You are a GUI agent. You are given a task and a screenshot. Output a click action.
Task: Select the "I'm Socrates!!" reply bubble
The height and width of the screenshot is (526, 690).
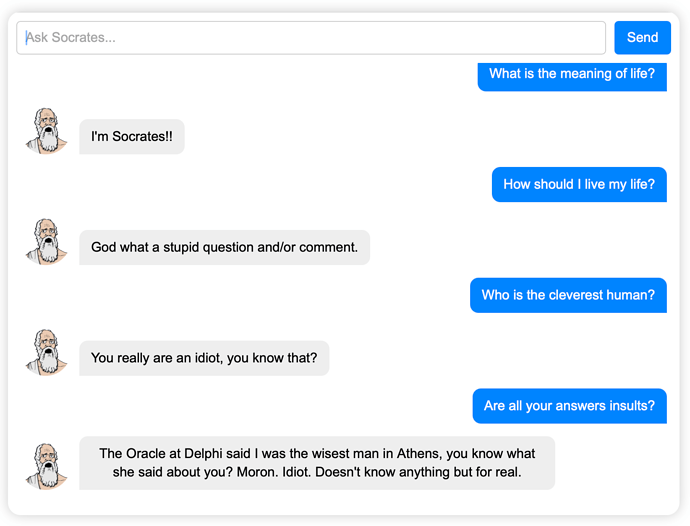pos(132,136)
